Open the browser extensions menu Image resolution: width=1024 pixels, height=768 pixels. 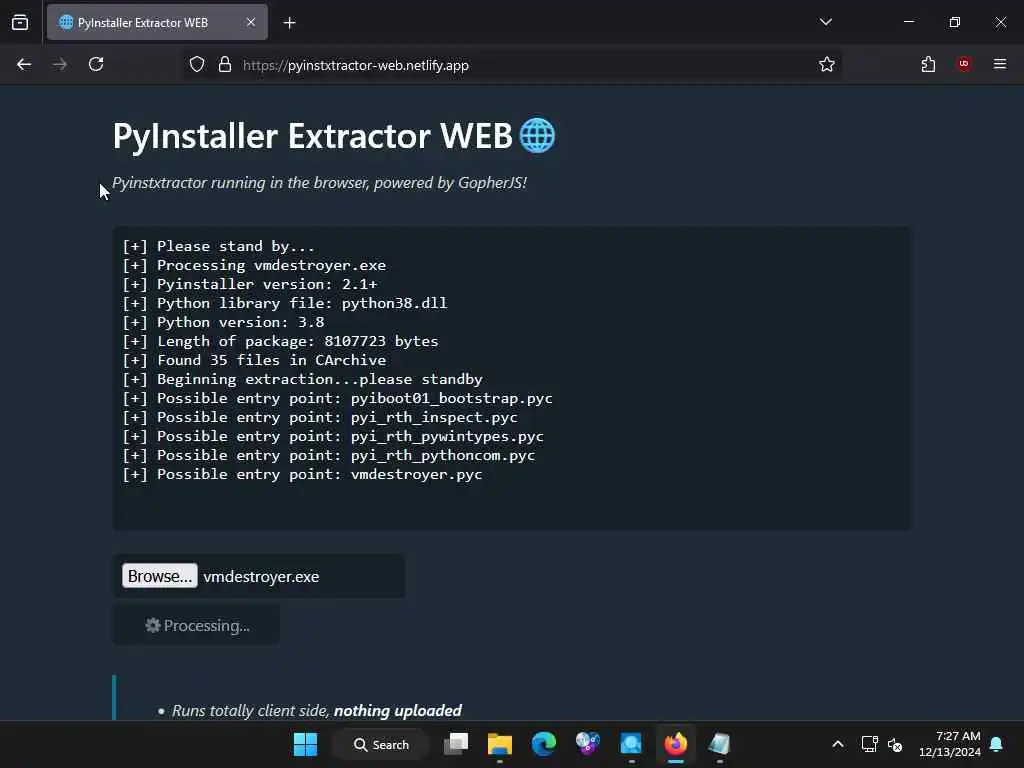[928, 64]
